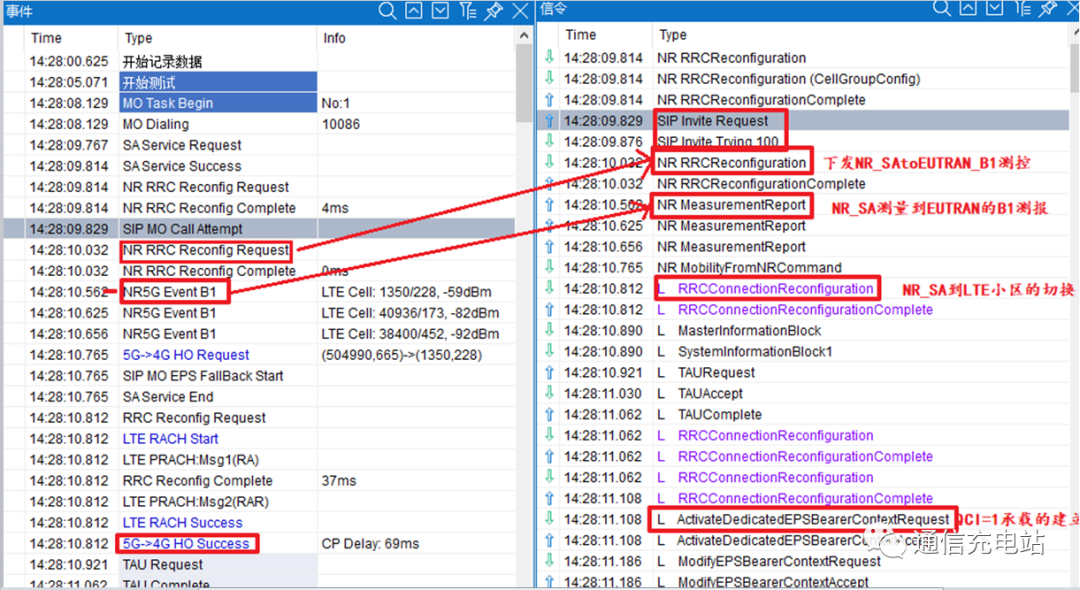Viewport: 1080px width, 590px height.
Task: Click the previous-result up icon in 事件 panel
Action: click(x=414, y=10)
